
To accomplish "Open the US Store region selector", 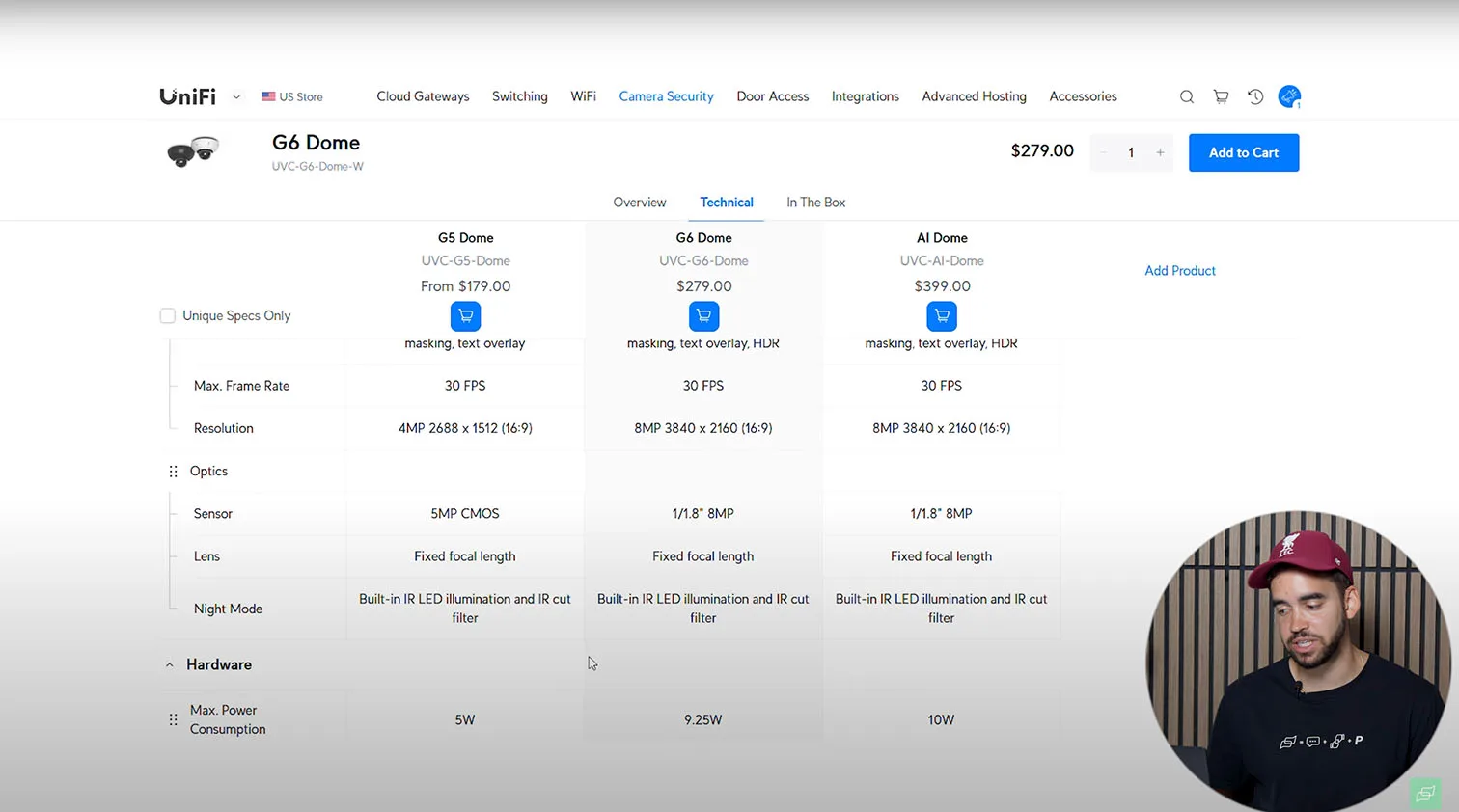I will (x=292, y=97).
